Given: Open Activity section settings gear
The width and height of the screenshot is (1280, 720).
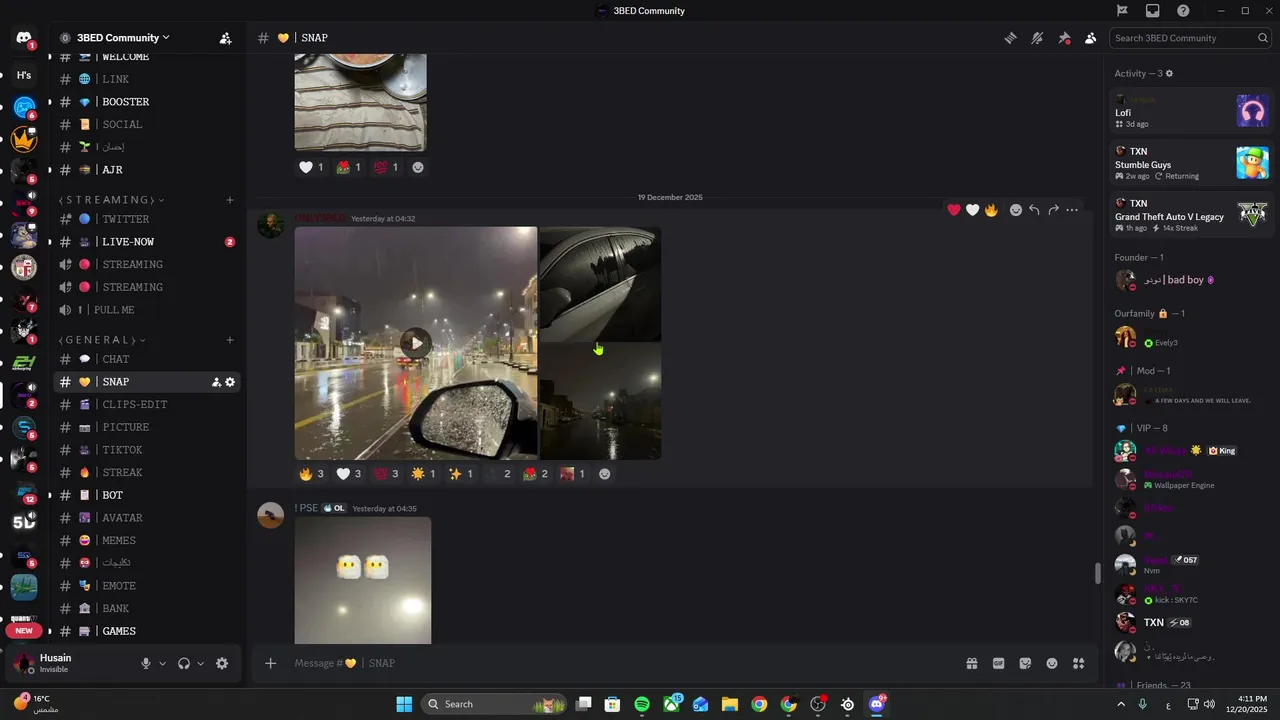Looking at the screenshot, I should pos(1169,74).
